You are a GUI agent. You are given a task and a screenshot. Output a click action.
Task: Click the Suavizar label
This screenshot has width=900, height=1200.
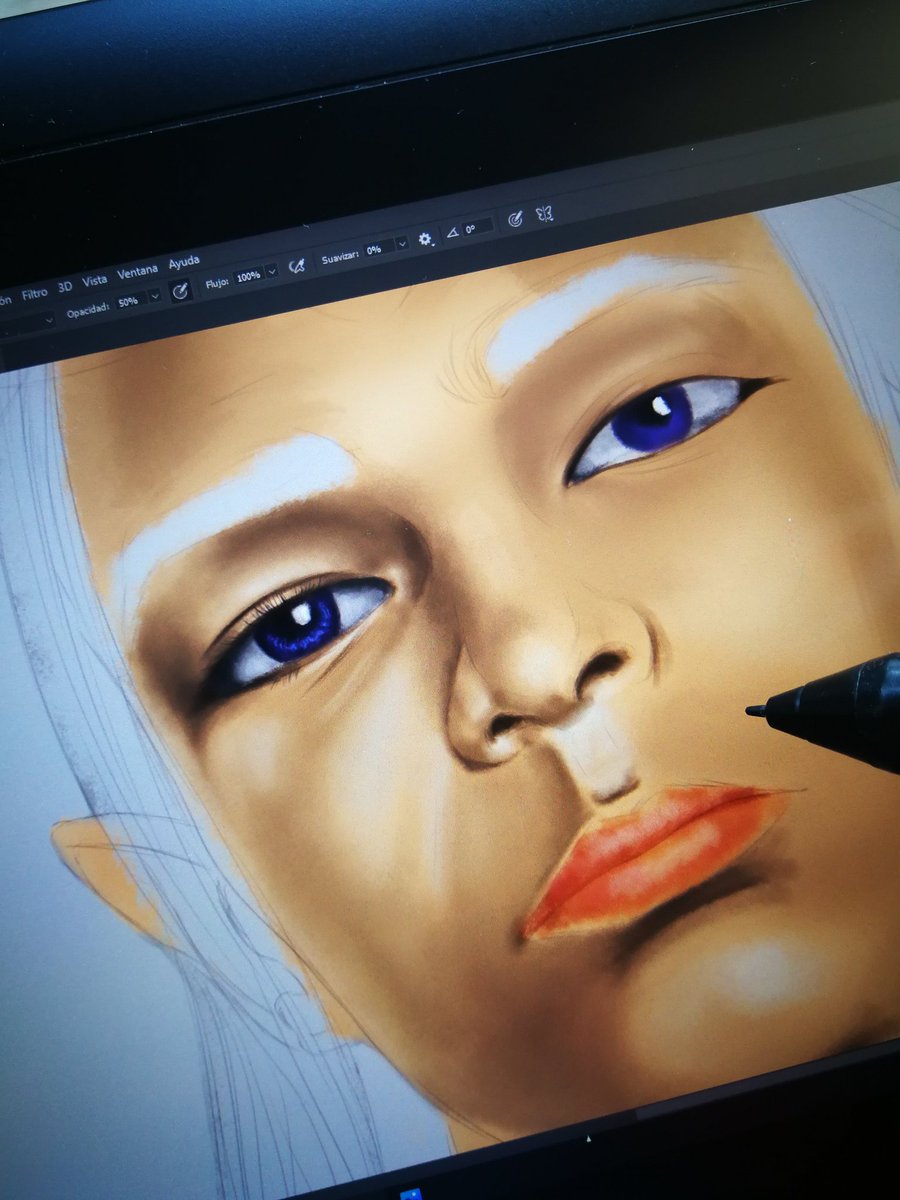(x=339, y=257)
